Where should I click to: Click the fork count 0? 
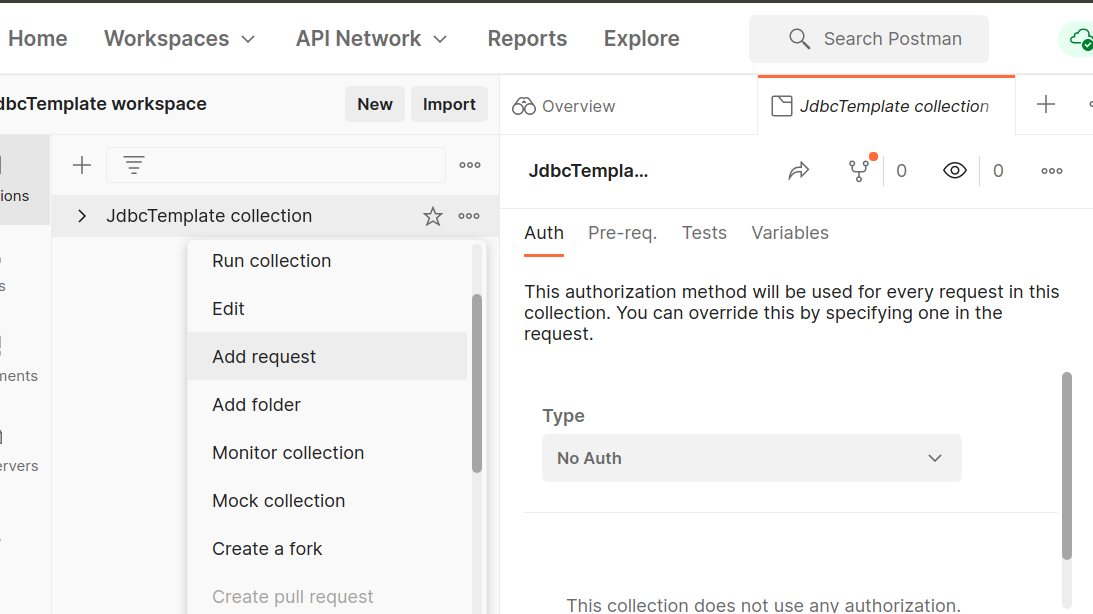point(901,171)
